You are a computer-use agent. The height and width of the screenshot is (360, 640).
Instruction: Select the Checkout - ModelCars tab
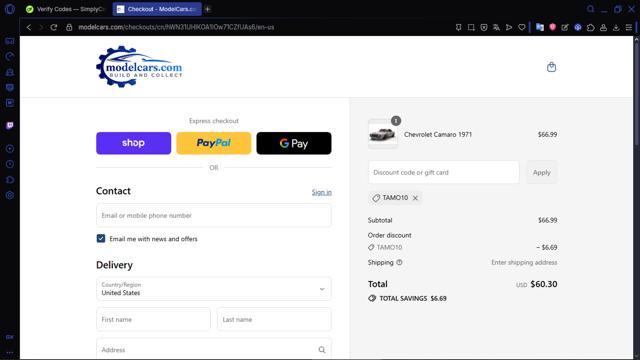coord(157,9)
